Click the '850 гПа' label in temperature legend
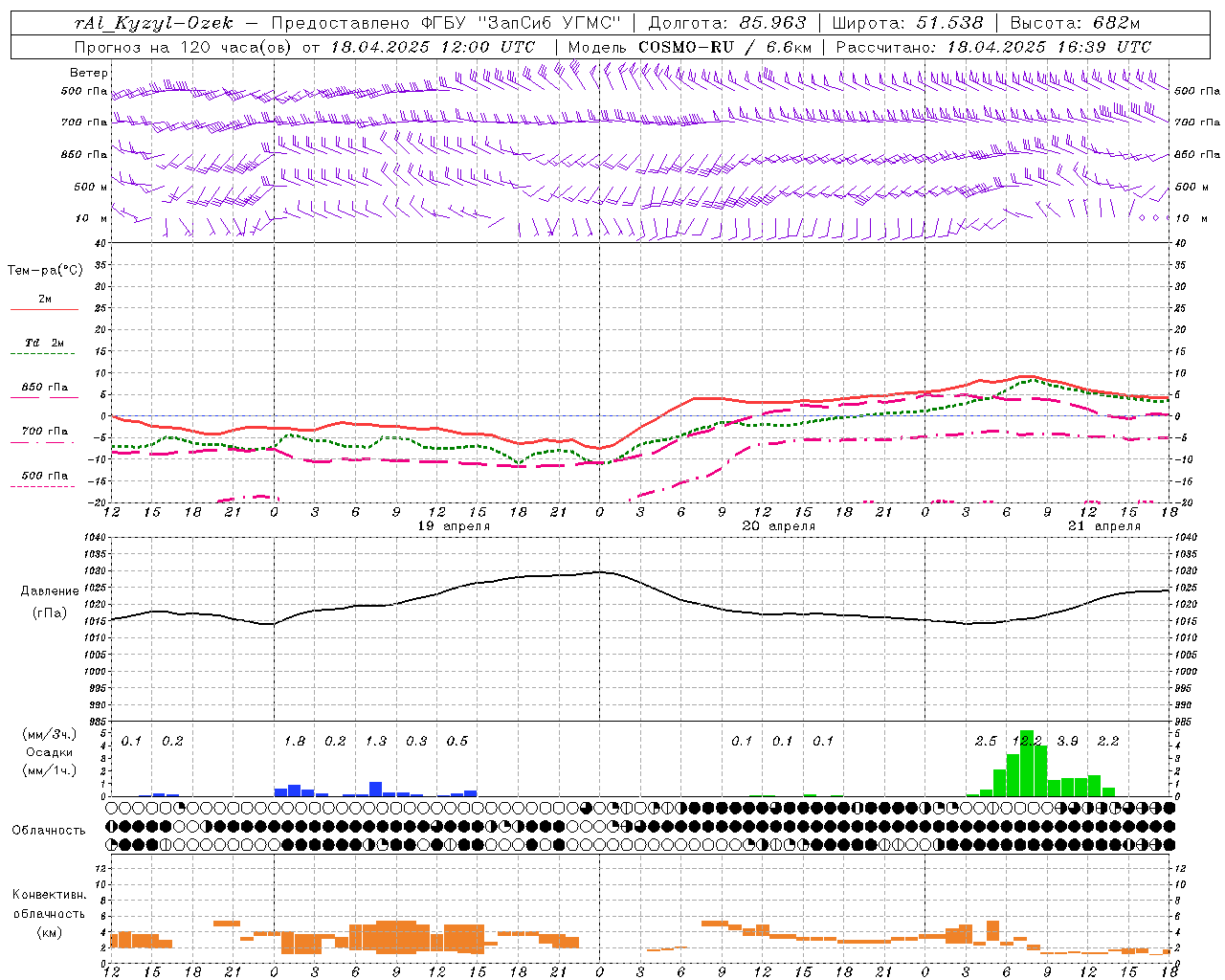 point(45,388)
